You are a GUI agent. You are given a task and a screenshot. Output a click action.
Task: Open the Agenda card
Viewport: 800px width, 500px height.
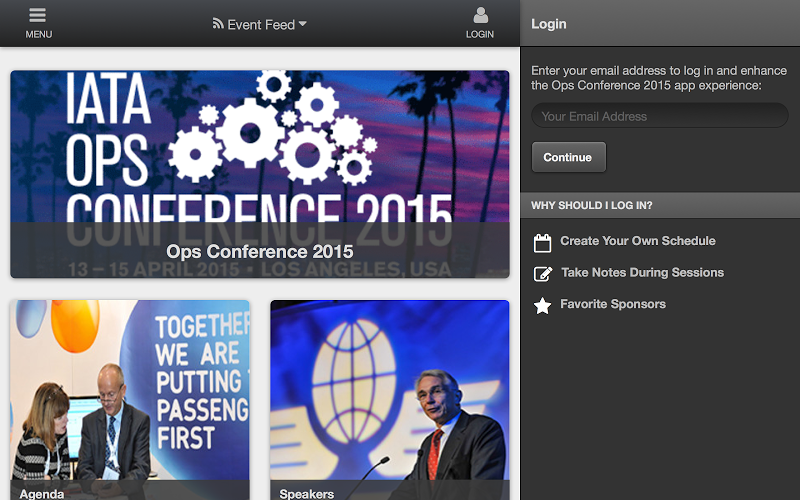point(130,400)
